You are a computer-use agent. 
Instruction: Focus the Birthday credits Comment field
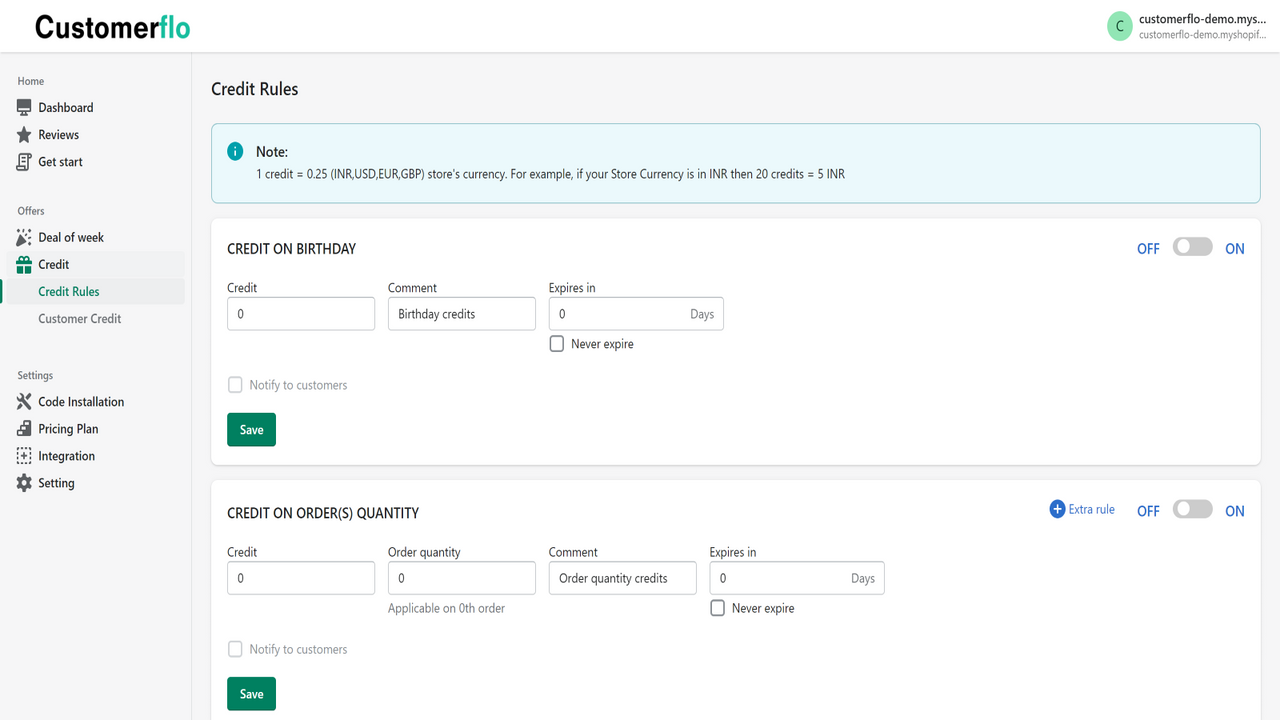pos(462,313)
